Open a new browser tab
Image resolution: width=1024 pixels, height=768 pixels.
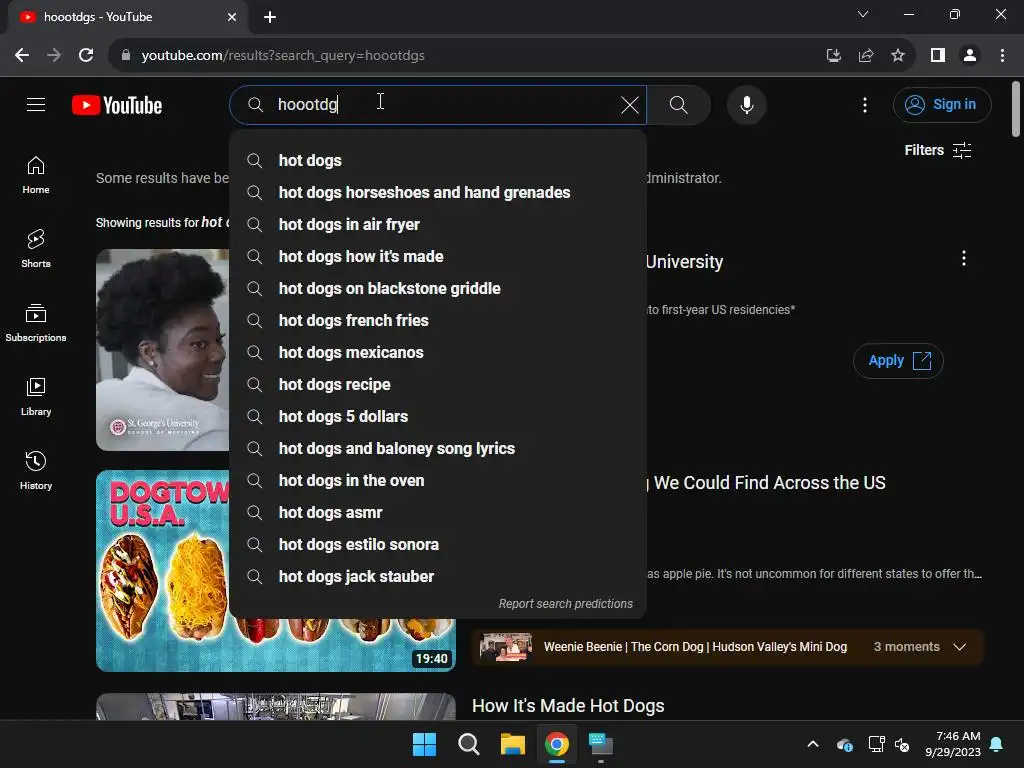270,18
